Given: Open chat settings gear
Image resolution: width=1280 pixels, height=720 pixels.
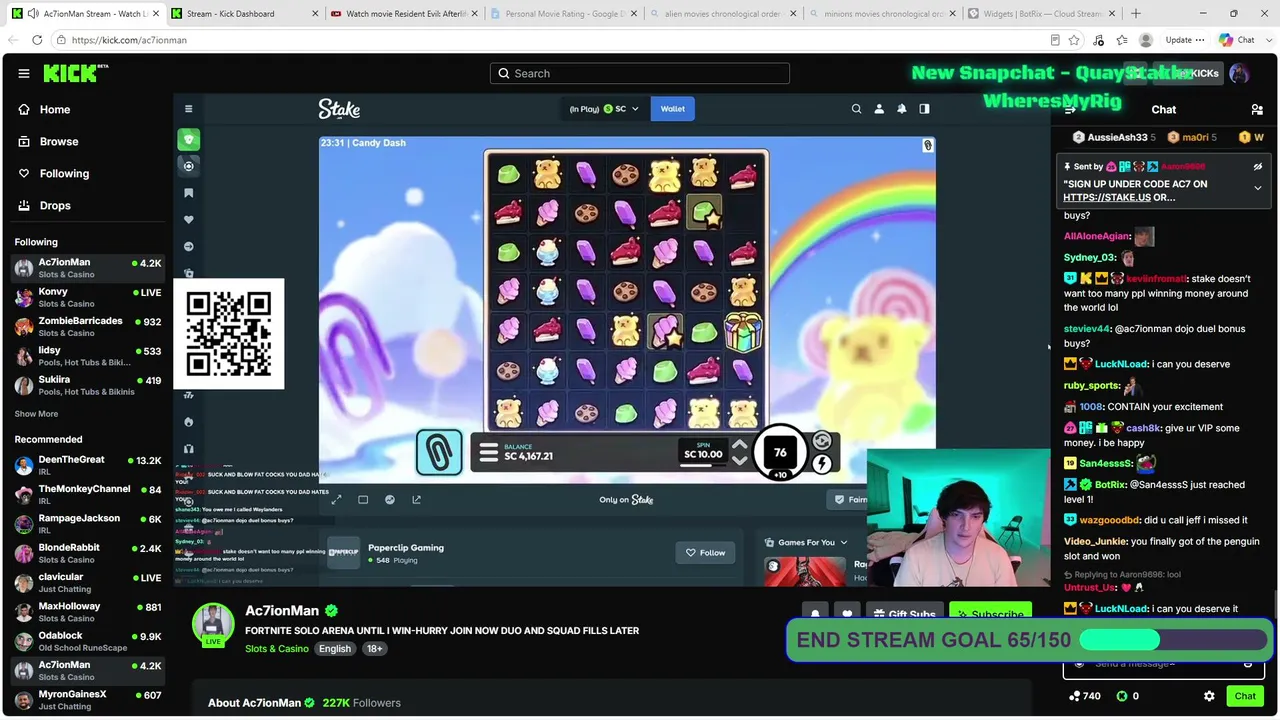Looking at the screenshot, I should pyautogui.click(x=1209, y=696).
